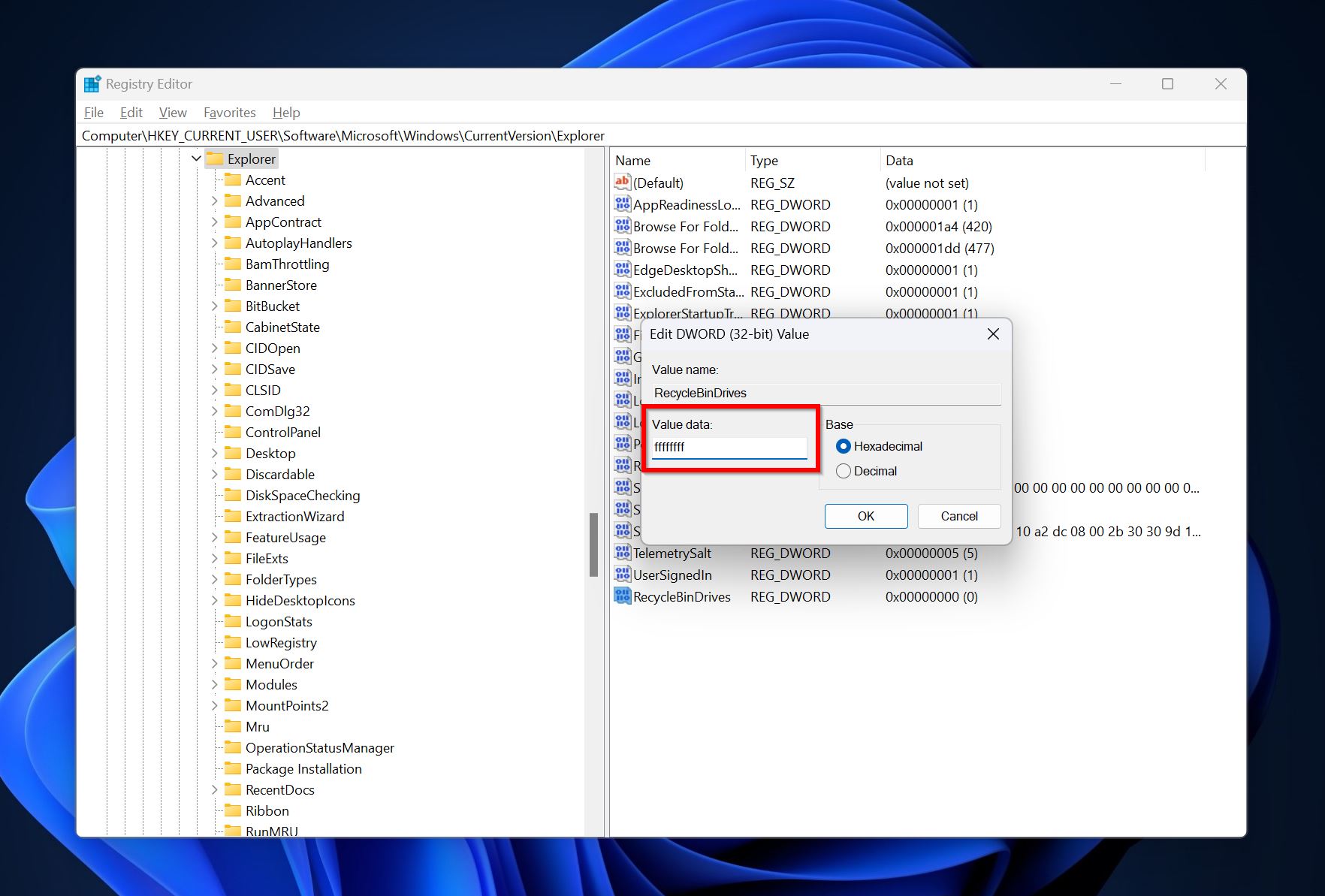Open the Edit menu
The height and width of the screenshot is (896, 1325).
coord(131,112)
